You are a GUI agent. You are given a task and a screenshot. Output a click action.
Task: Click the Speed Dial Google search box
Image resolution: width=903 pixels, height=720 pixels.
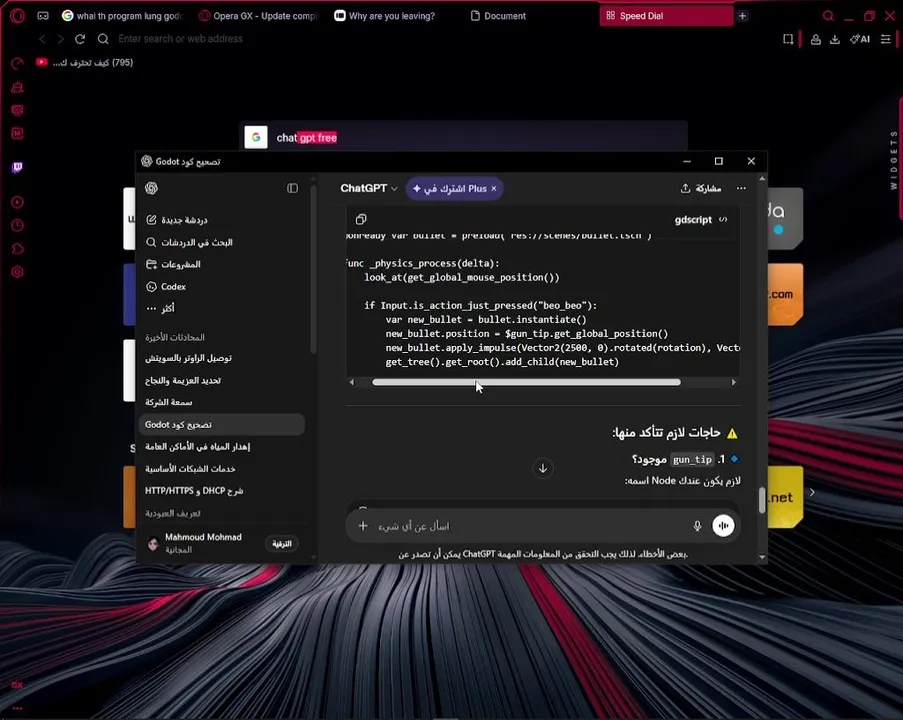pyautogui.click(x=464, y=137)
